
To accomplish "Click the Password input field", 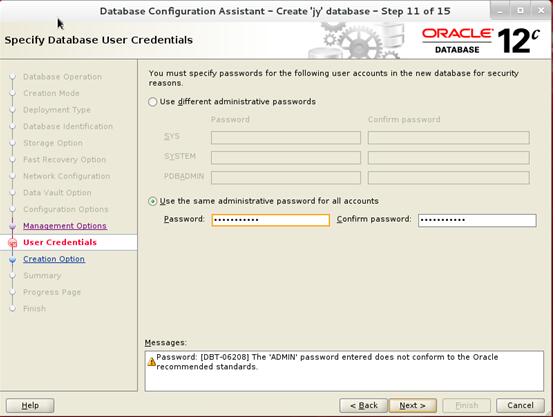I will pos(271,220).
